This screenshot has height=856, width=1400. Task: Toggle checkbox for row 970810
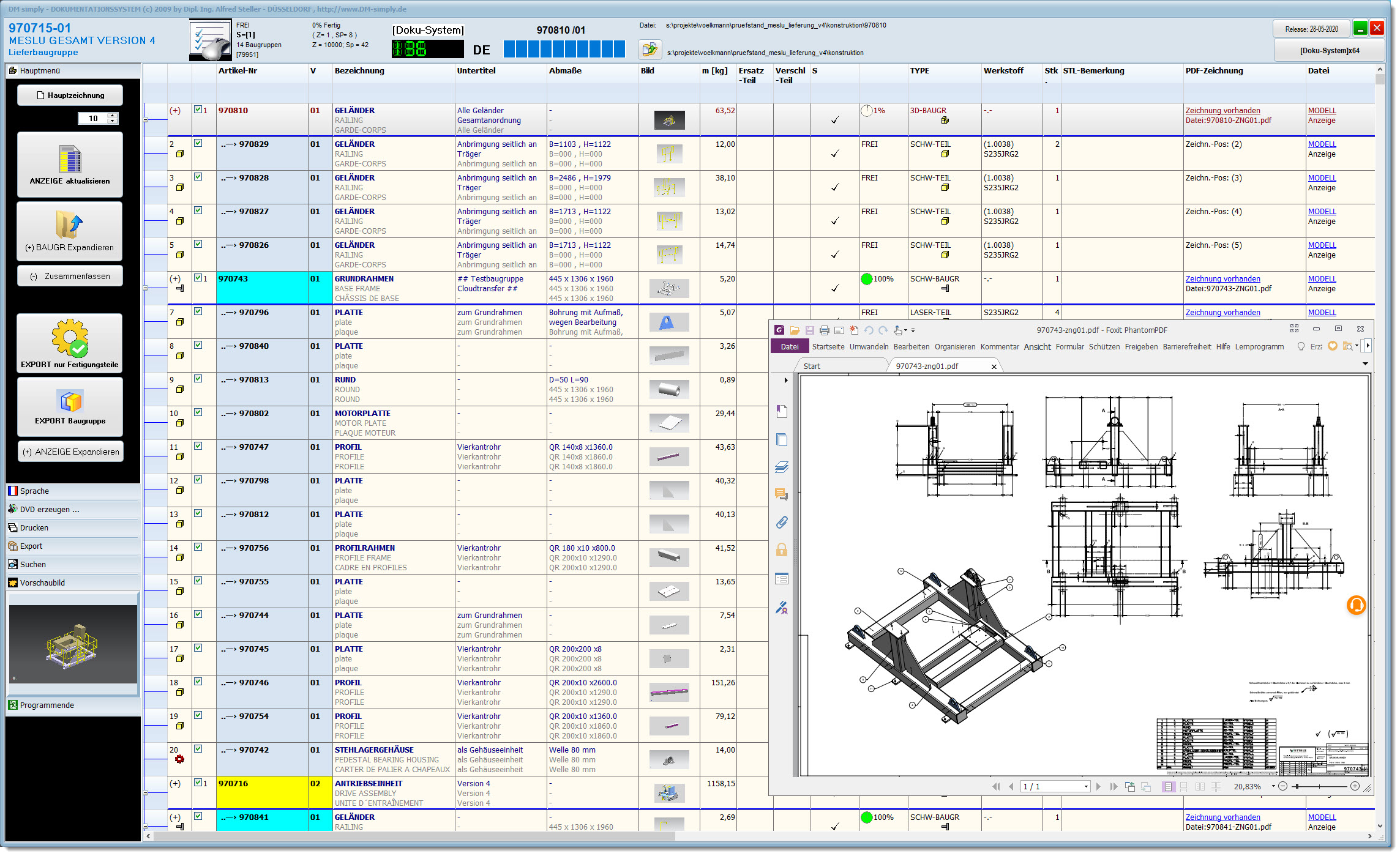click(x=198, y=110)
